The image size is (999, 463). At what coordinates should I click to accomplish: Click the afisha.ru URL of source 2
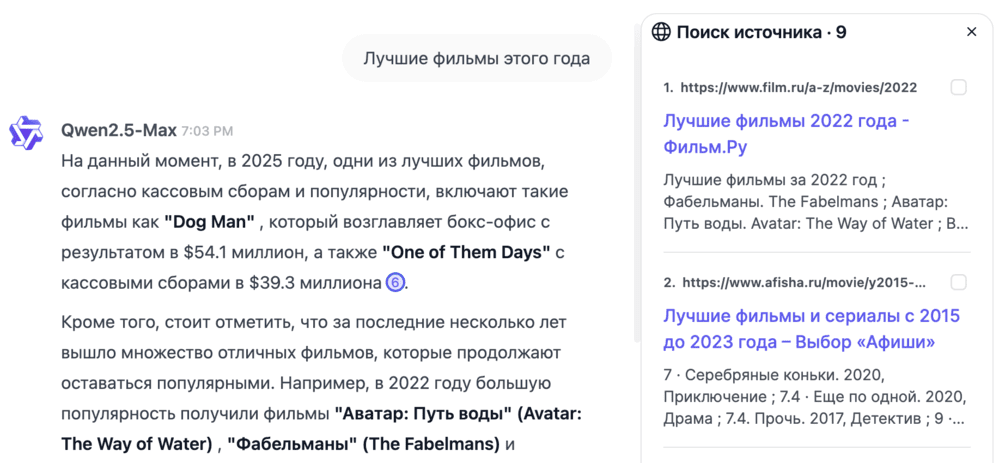[x=803, y=282]
